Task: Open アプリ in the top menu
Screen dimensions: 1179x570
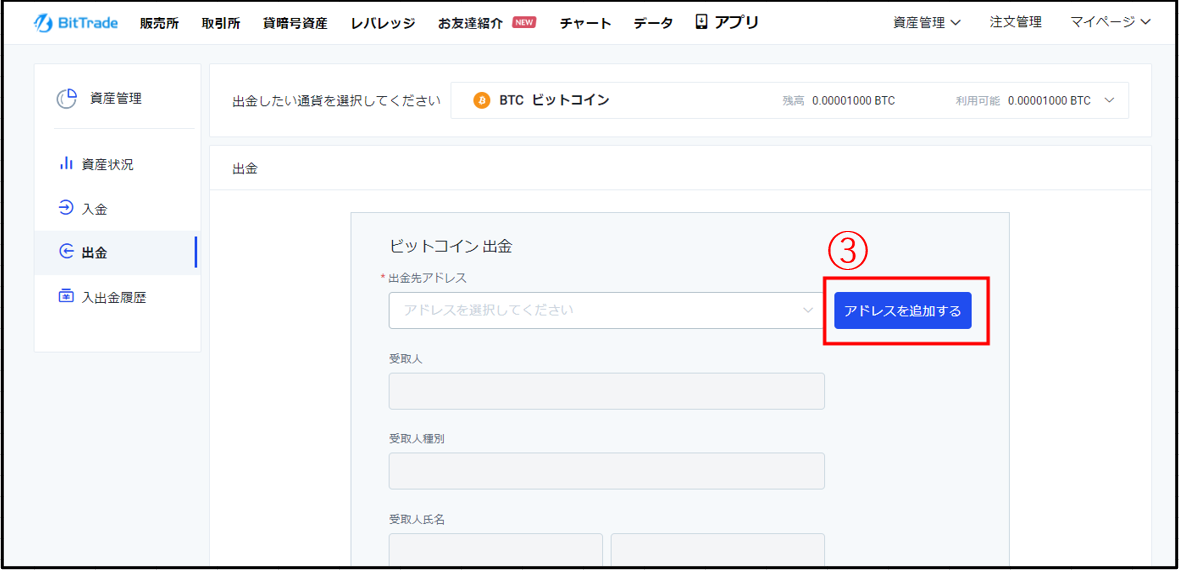Action: (x=736, y=23)
